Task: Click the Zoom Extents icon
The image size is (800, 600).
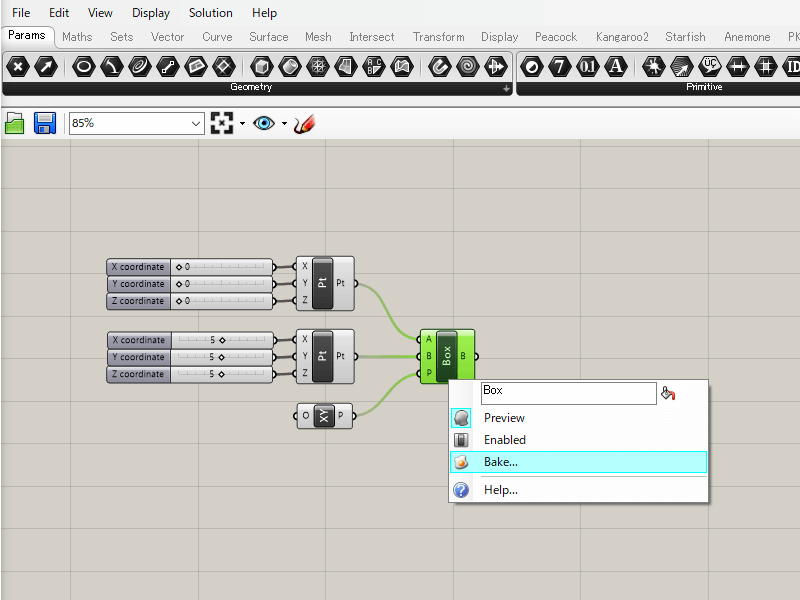Action: [x=221, y=123]
